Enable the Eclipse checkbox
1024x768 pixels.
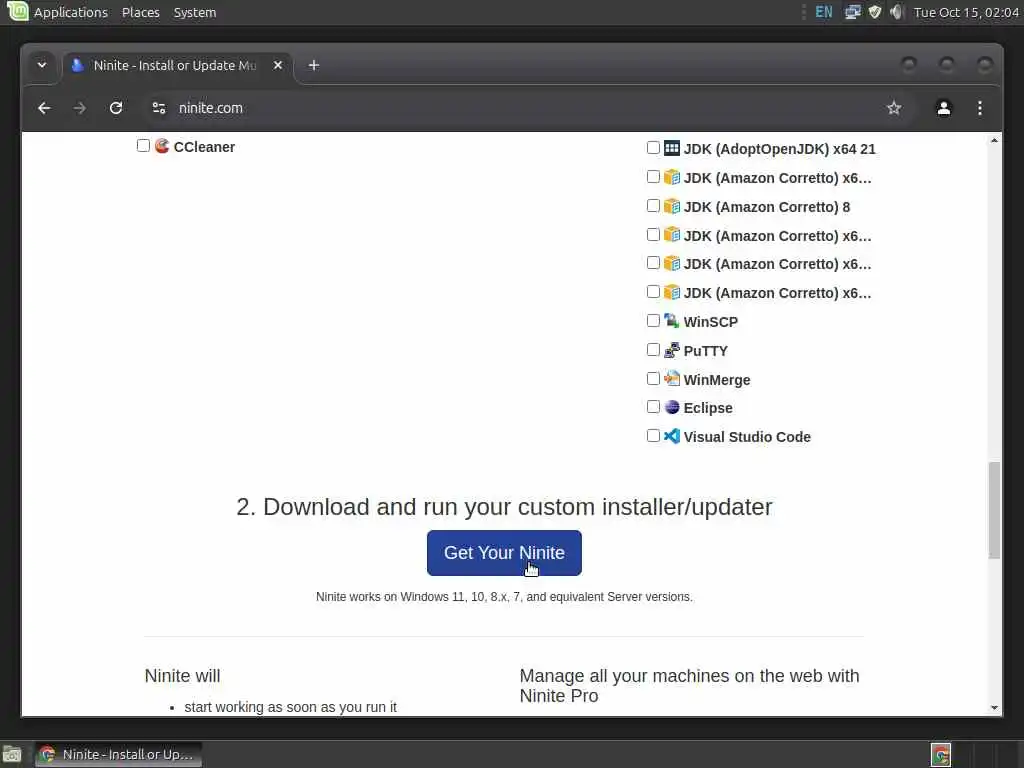[x=653, y=407]
